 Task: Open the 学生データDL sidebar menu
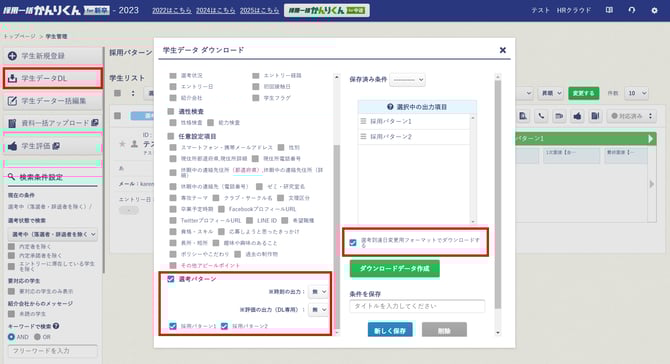(53, 78)
